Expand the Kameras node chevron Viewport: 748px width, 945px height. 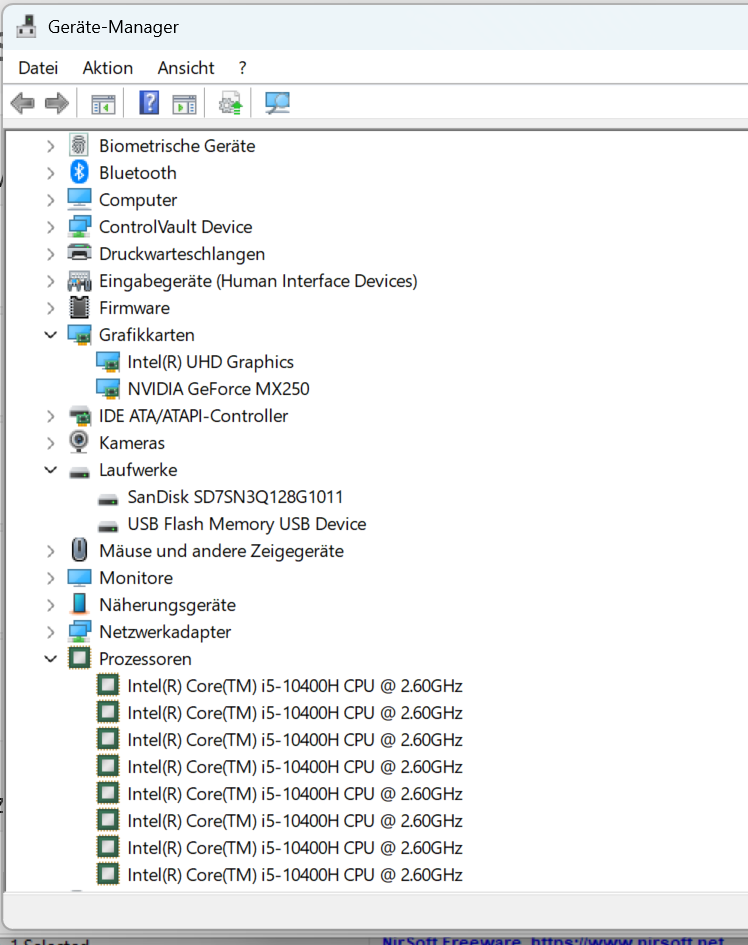click(x=51, y=443)
